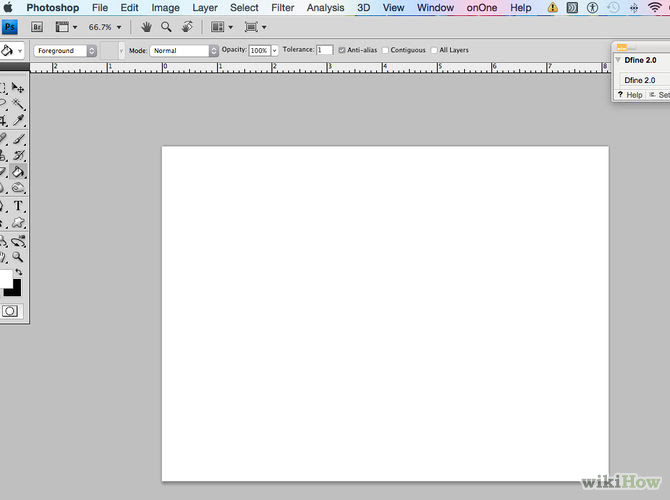The width and height of the screenshot is (670, 500).
Task: Open the blending Mode Normal dropdown
Action: tap(184, 51)
